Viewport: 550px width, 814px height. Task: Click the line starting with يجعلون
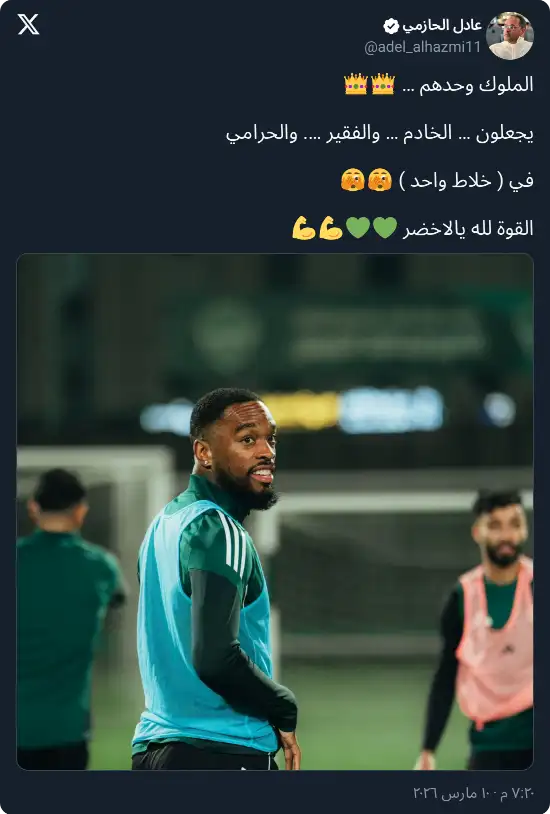(380, 133)
